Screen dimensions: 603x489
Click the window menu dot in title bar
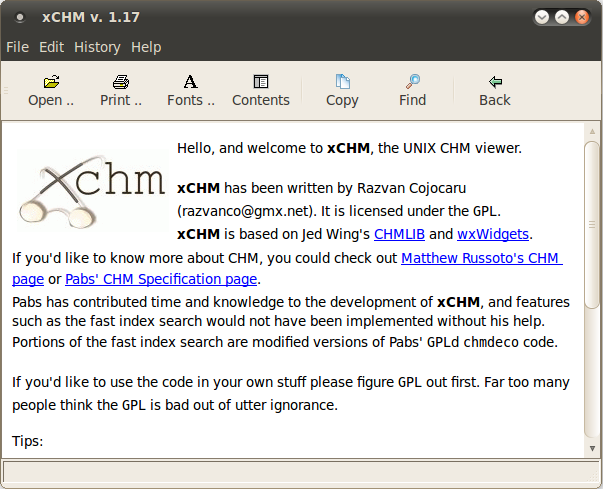click(x=20, y=17)
